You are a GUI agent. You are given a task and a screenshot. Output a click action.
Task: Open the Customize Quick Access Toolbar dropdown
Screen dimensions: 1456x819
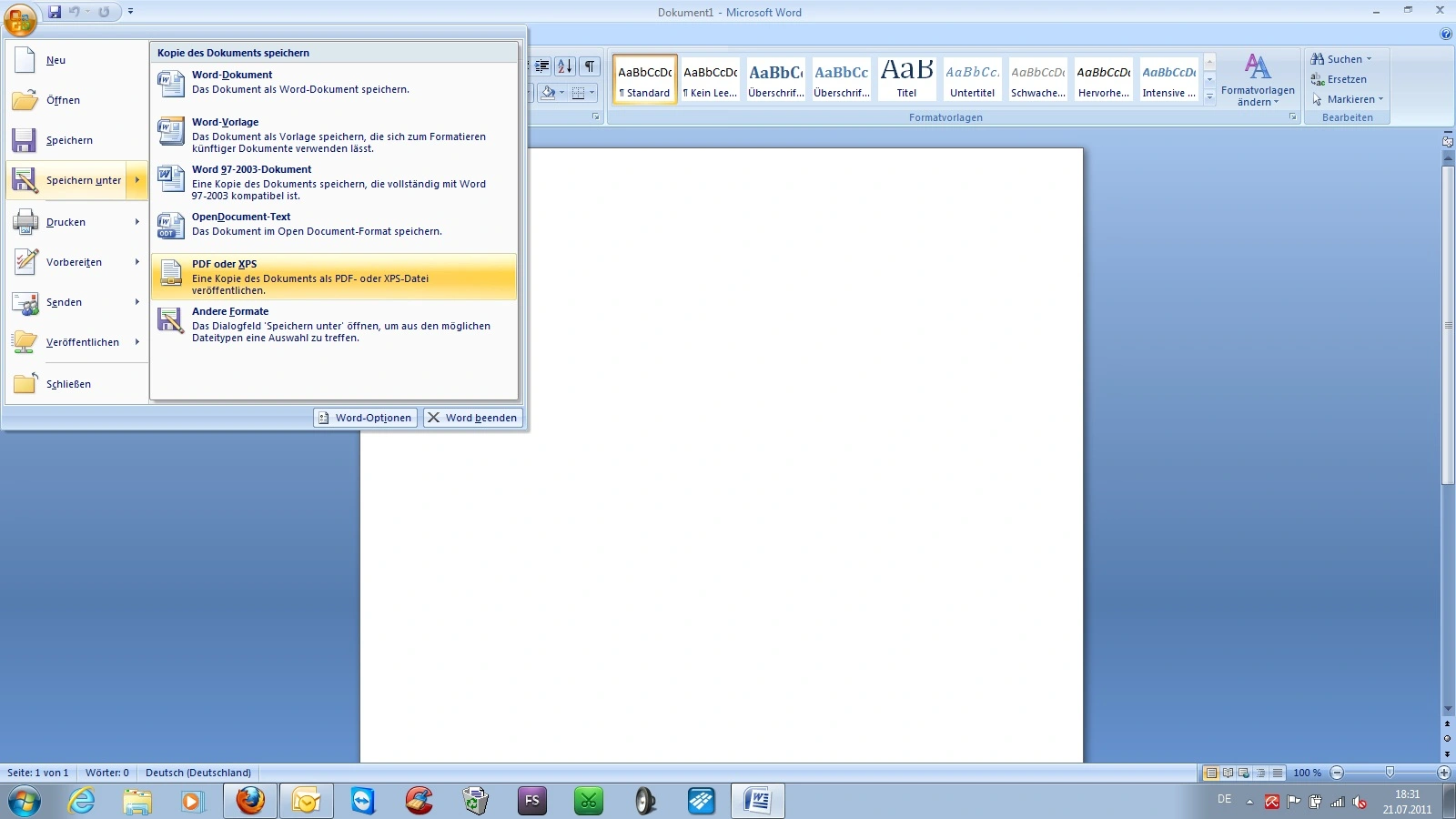click(131, 12)
